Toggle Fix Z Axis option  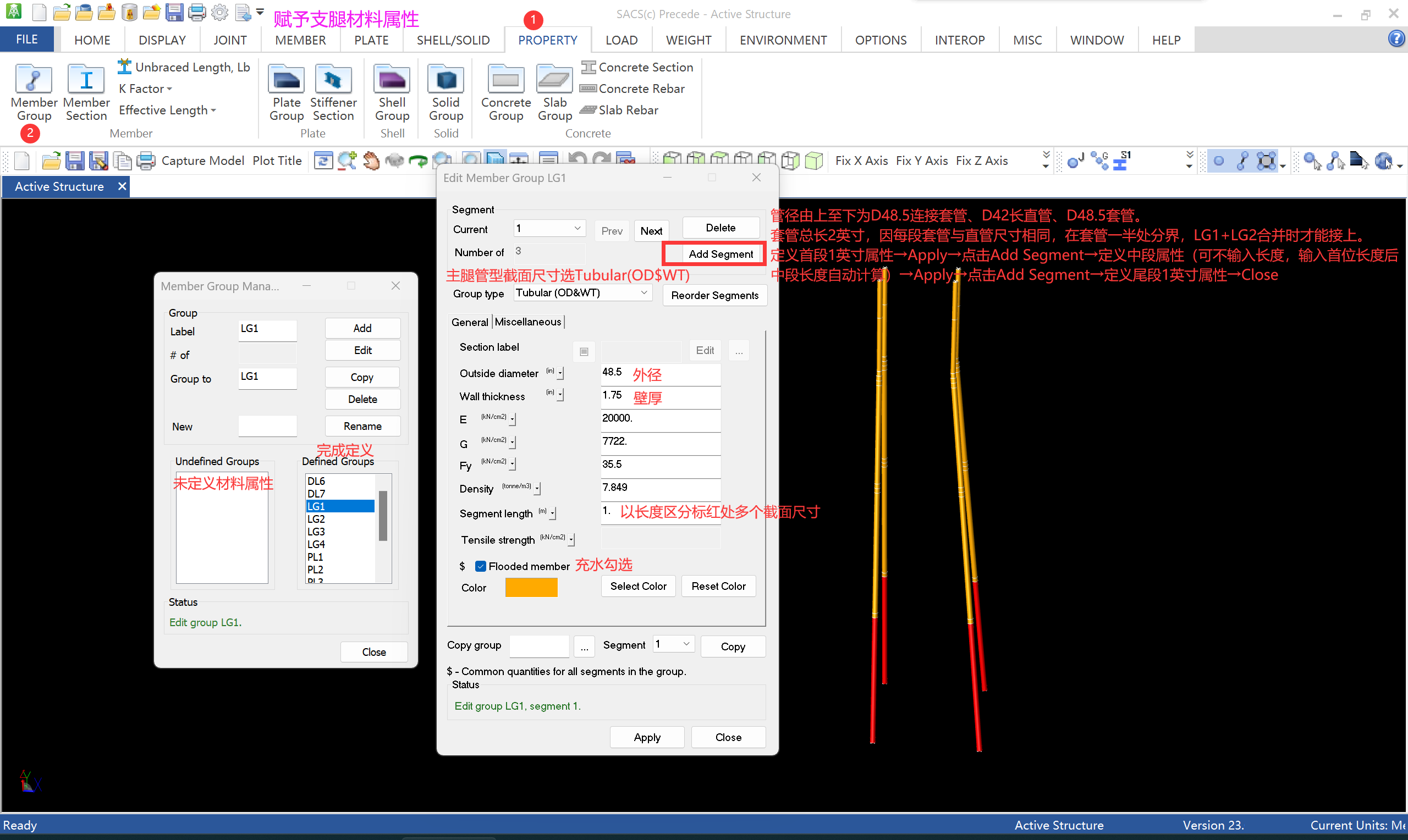coord(981,161)
